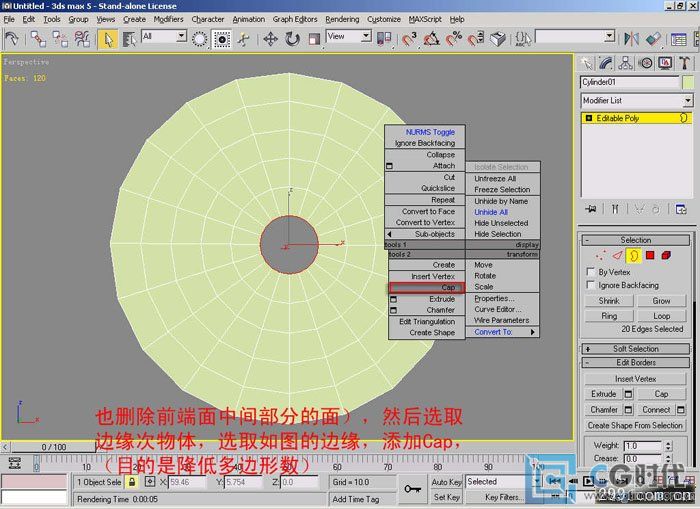
Task: Click Extrude settings box in quad menu
Action: click(x=394, y=299)
